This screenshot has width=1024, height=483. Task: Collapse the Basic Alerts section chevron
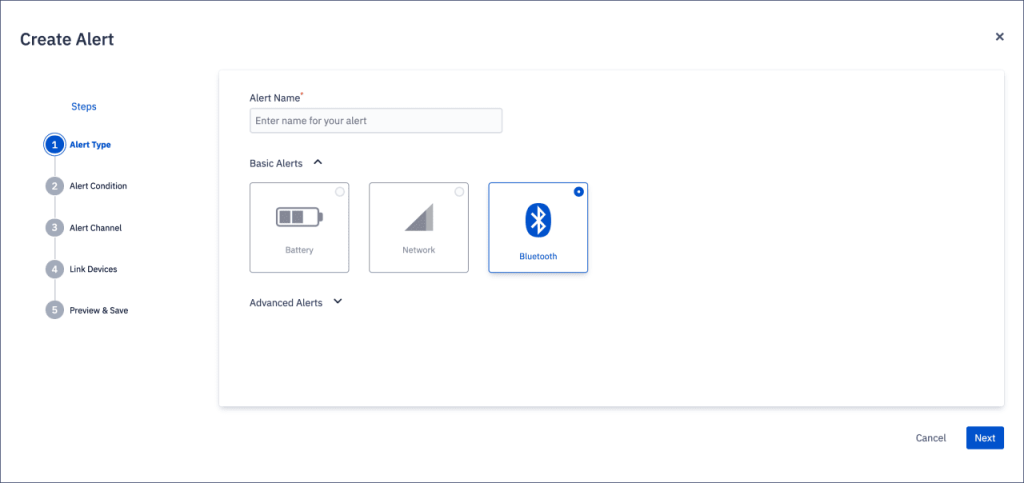(x=318, y=161)
